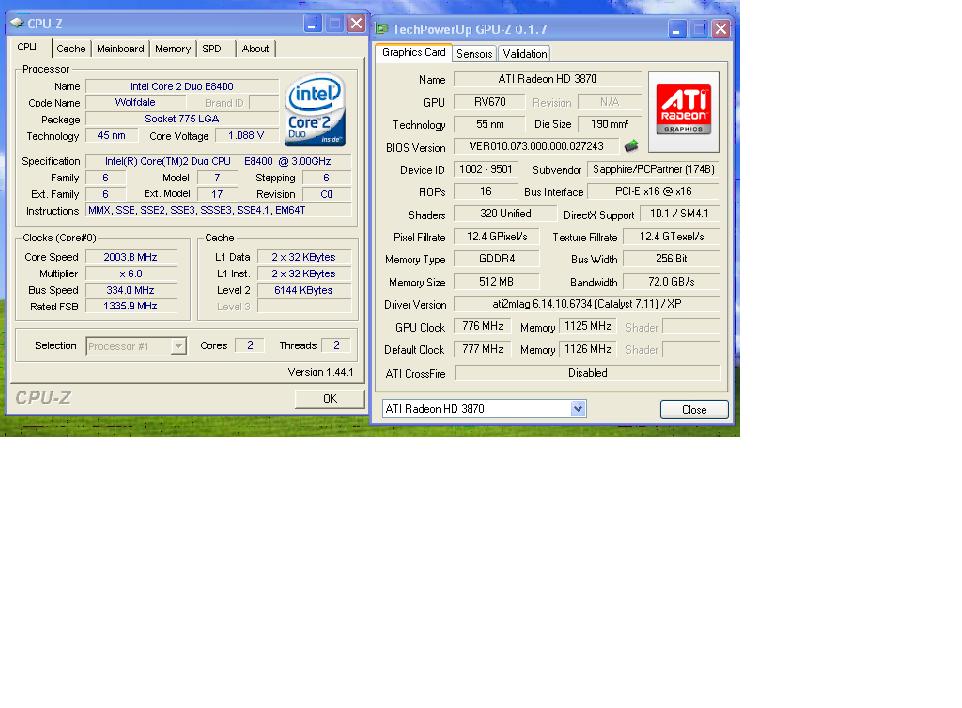Click the Bus Interface value PCI-E x16

(653, 191)
